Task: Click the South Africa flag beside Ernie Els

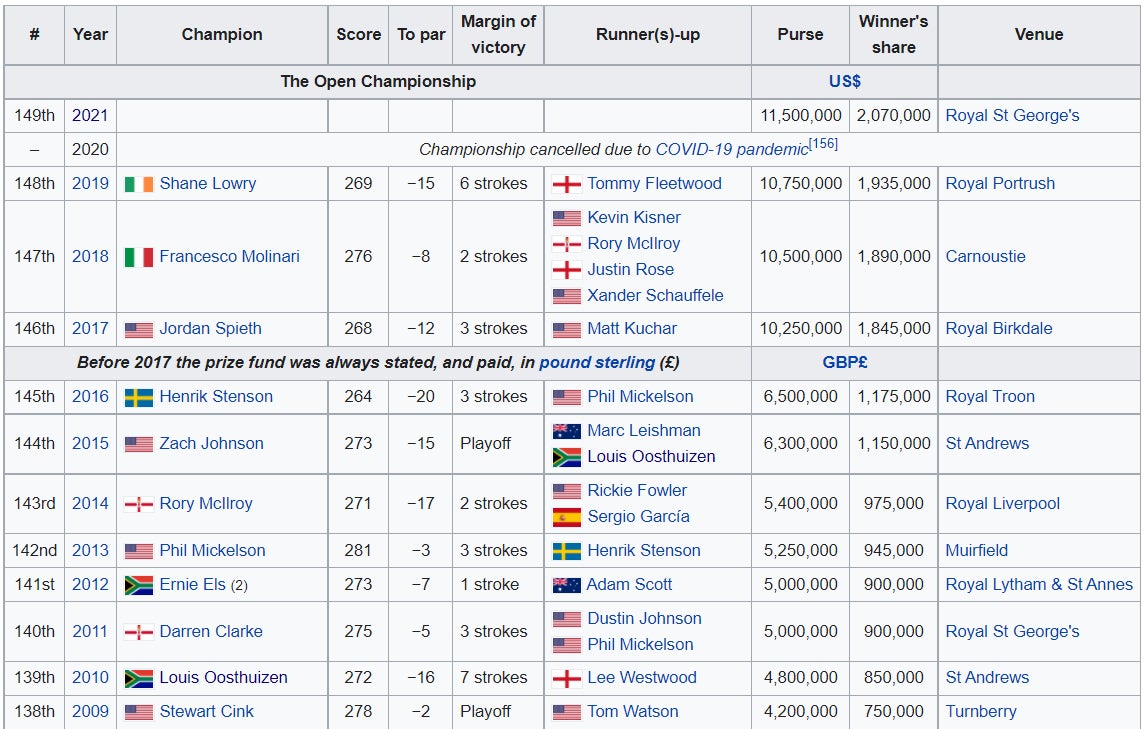Action: pyautogui.click(x=139, y=585)
